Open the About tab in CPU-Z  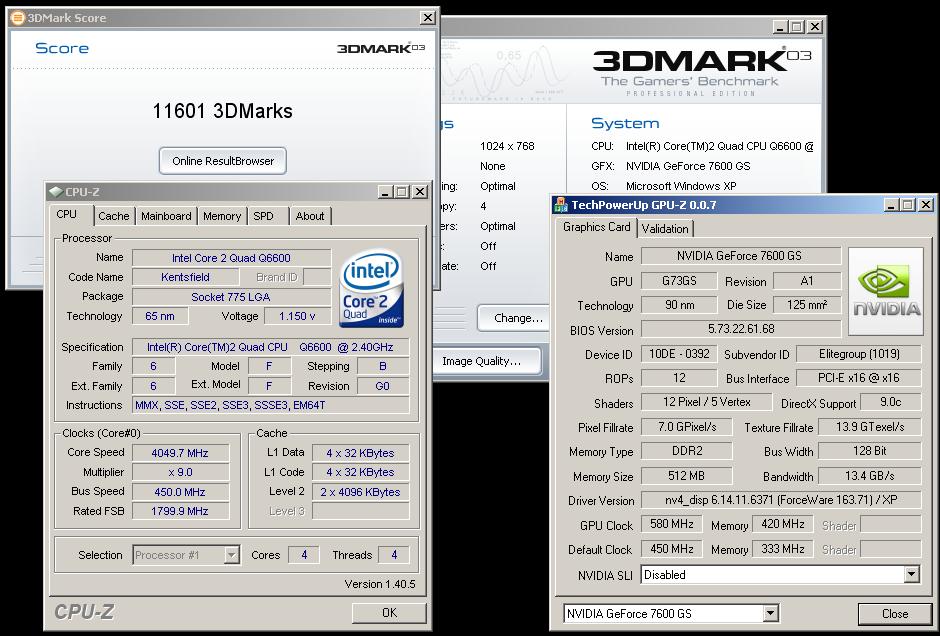click(309, 216)
